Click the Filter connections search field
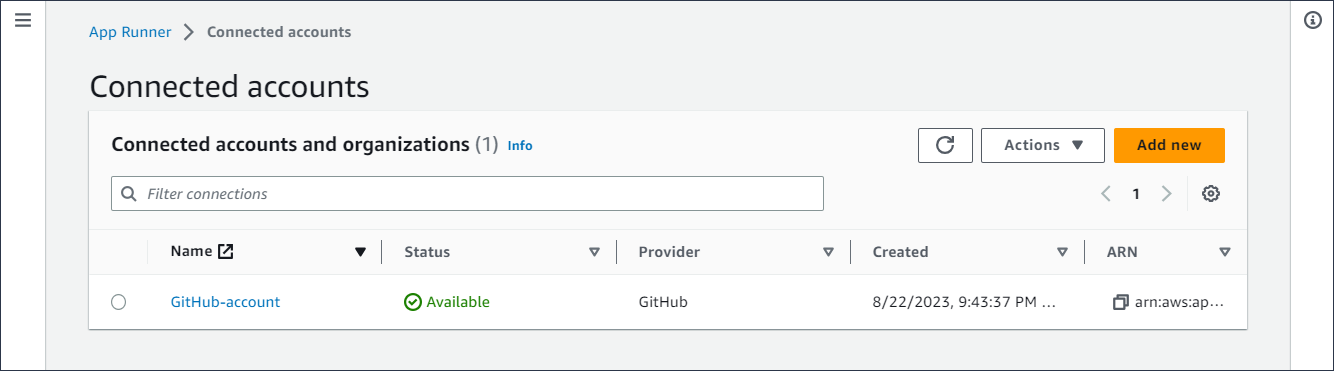The image size is (1334, 371). tap(467, 194)
